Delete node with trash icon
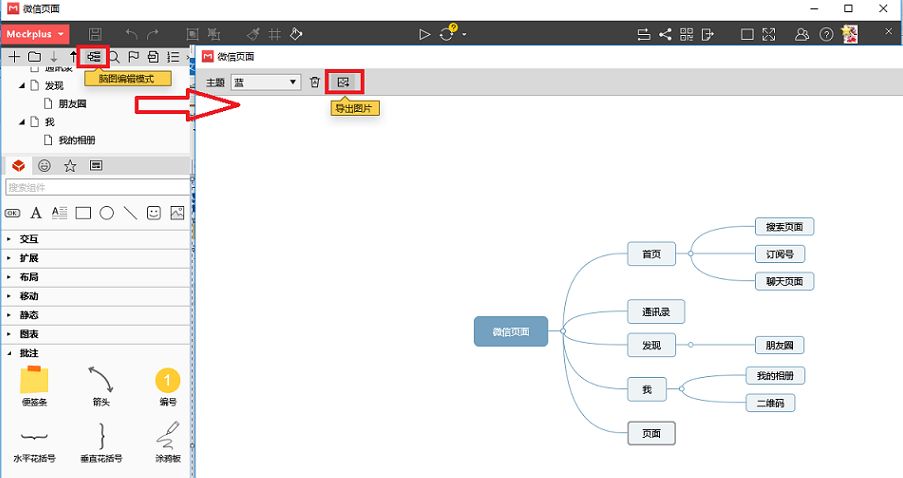 coord(314,82)
